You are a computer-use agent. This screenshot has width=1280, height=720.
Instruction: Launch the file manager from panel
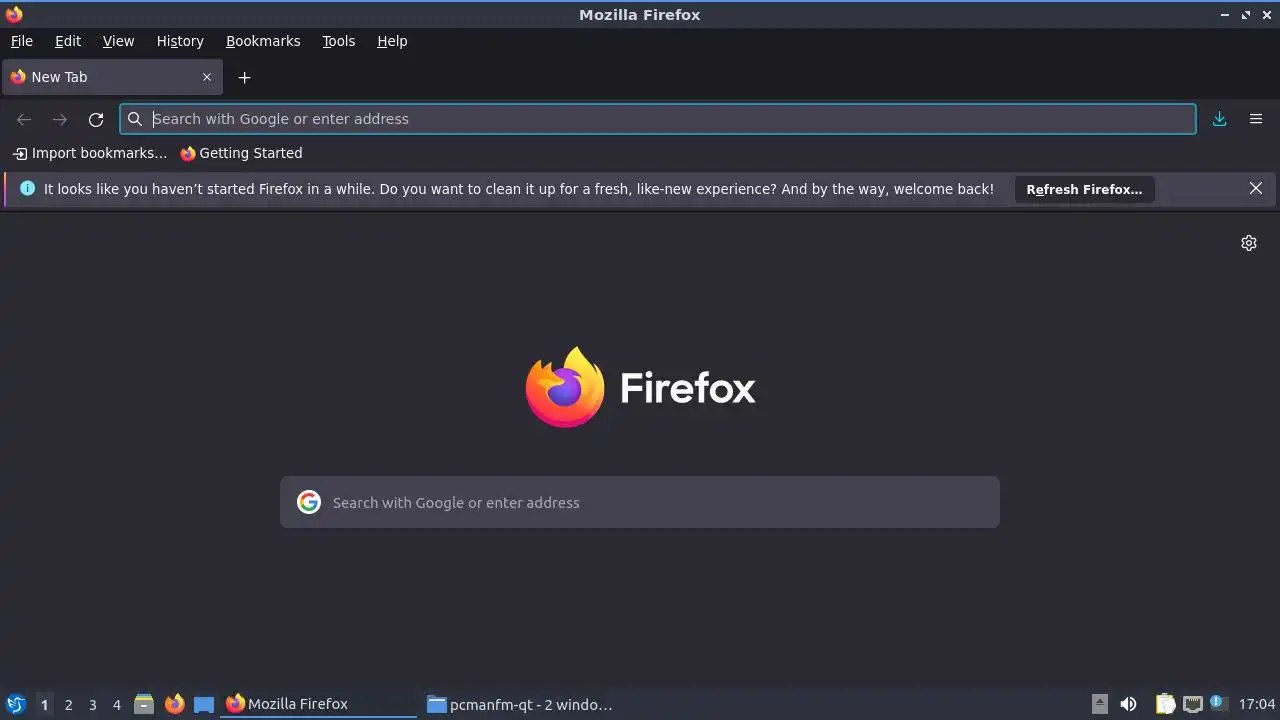tap(144, 704)
